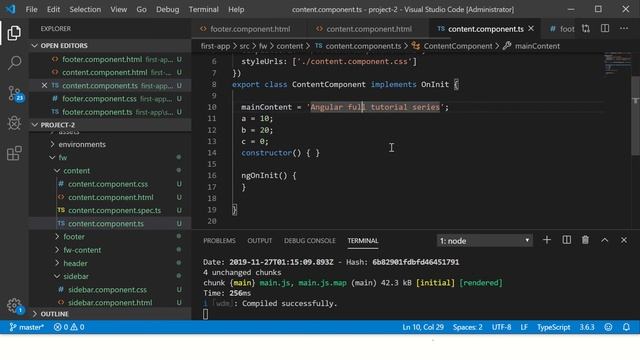Select the Terminal panel tab
This screenshot has width=640, height=360.
click(x=363, y=240)
